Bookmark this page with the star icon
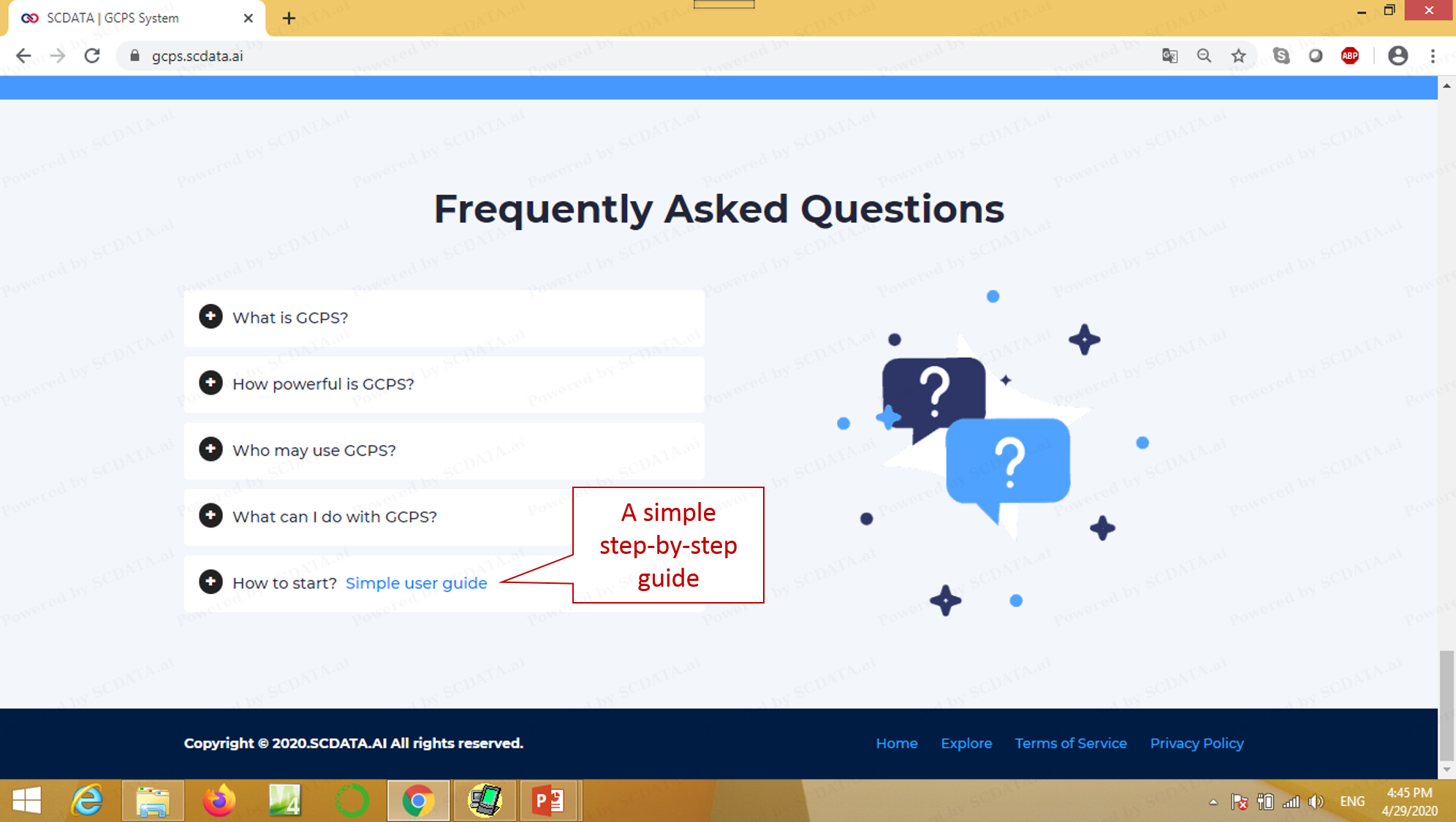The image size is (1456, 822). (x=1238, y=56)
